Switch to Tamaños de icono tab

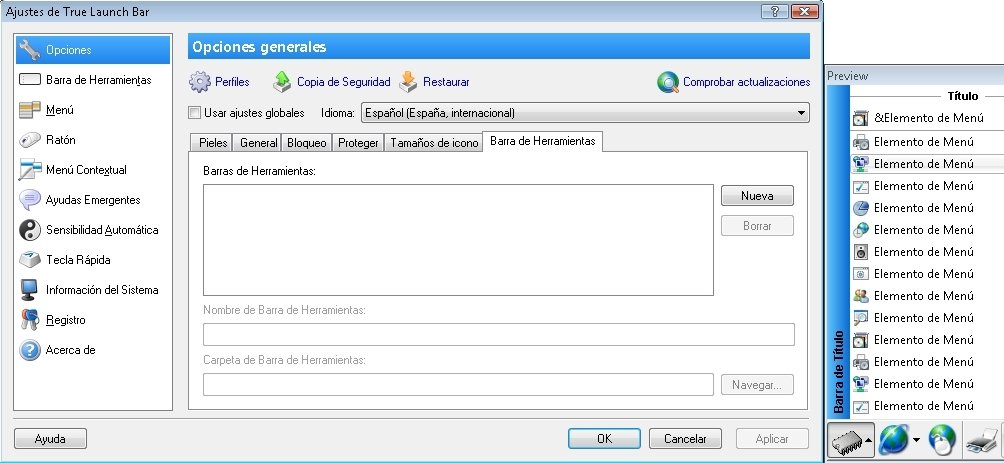point(433,143)
